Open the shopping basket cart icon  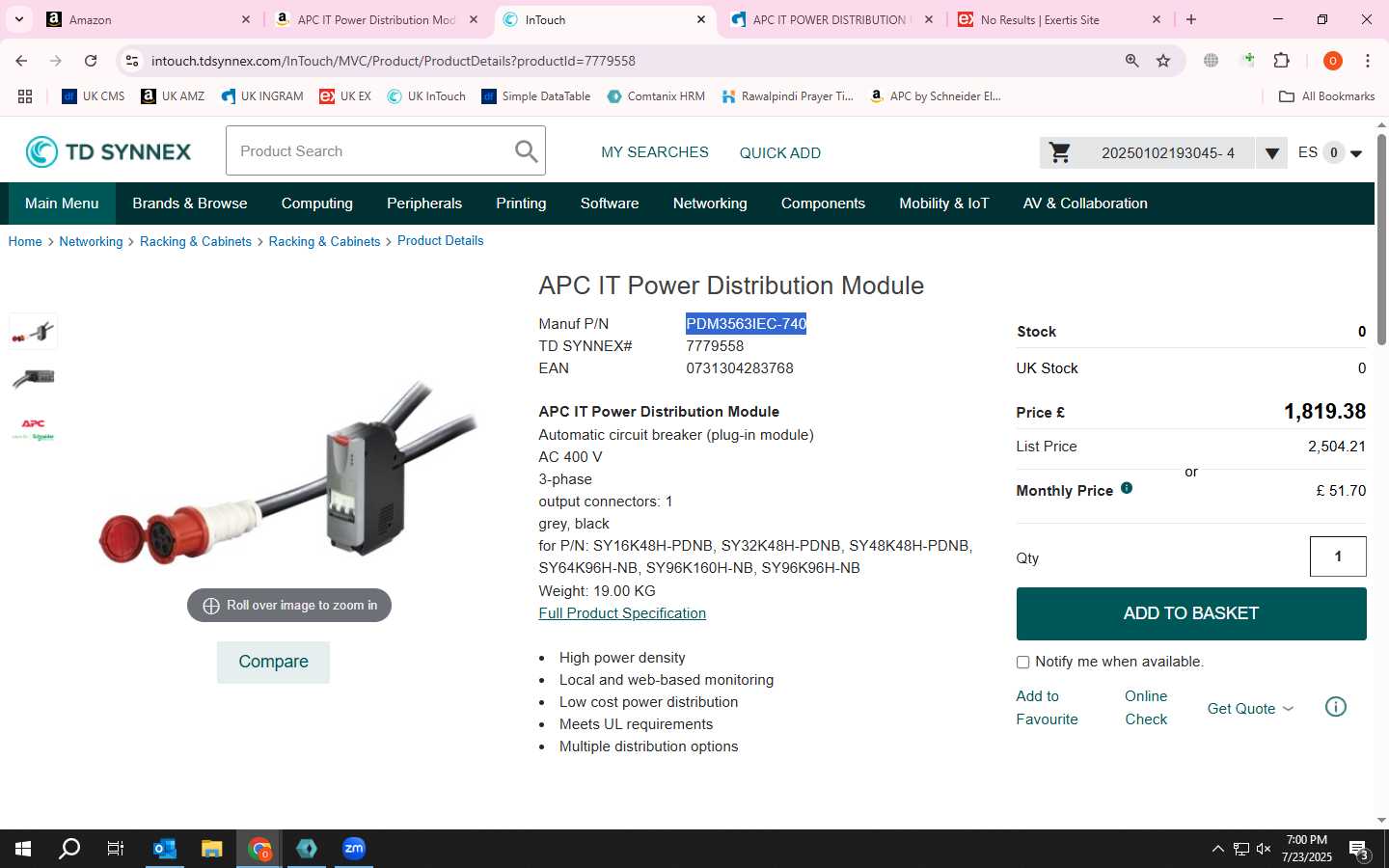(x=1060, y=152)
